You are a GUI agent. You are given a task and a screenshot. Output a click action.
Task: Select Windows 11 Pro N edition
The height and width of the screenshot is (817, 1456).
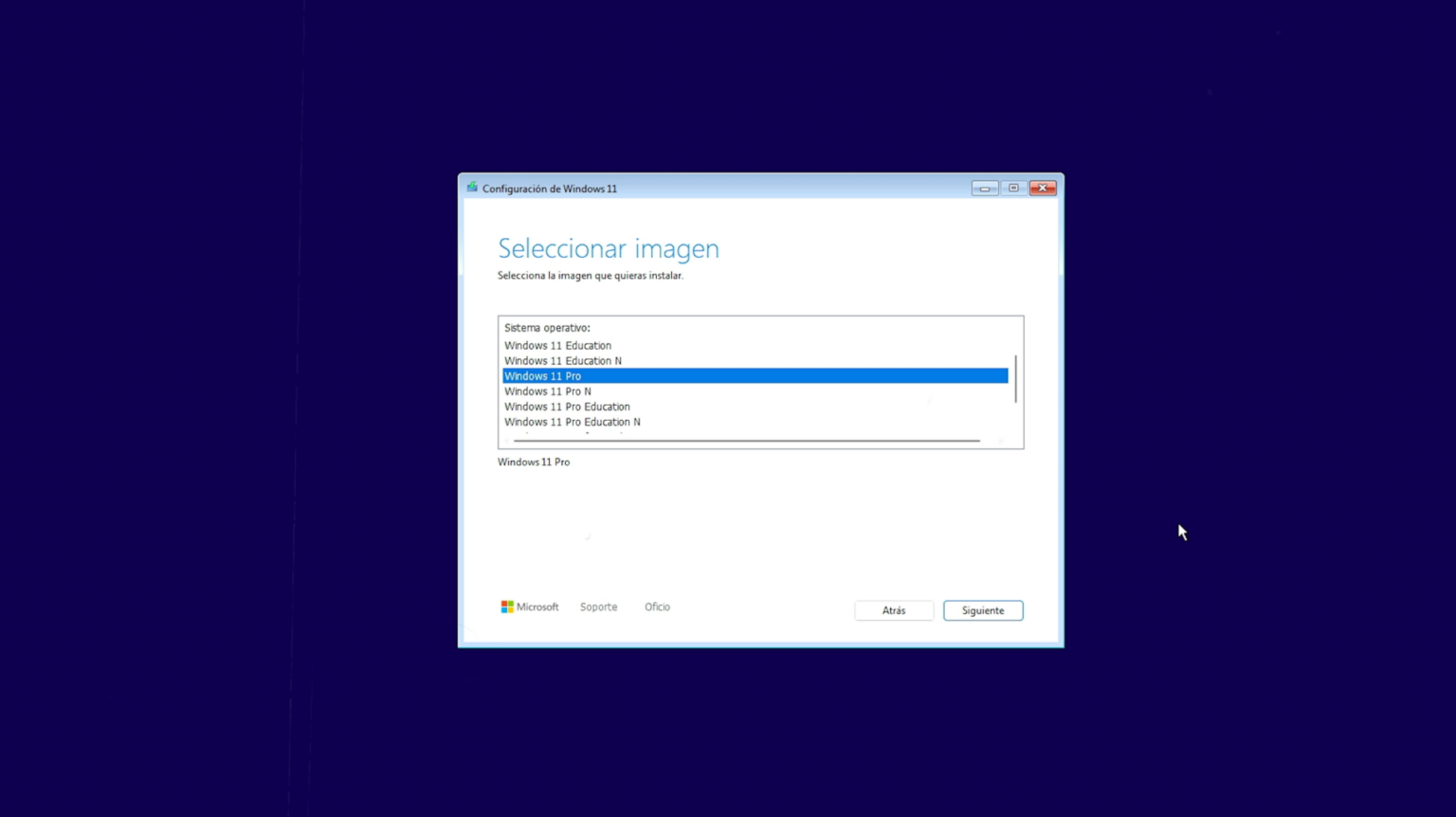point(547,390)
